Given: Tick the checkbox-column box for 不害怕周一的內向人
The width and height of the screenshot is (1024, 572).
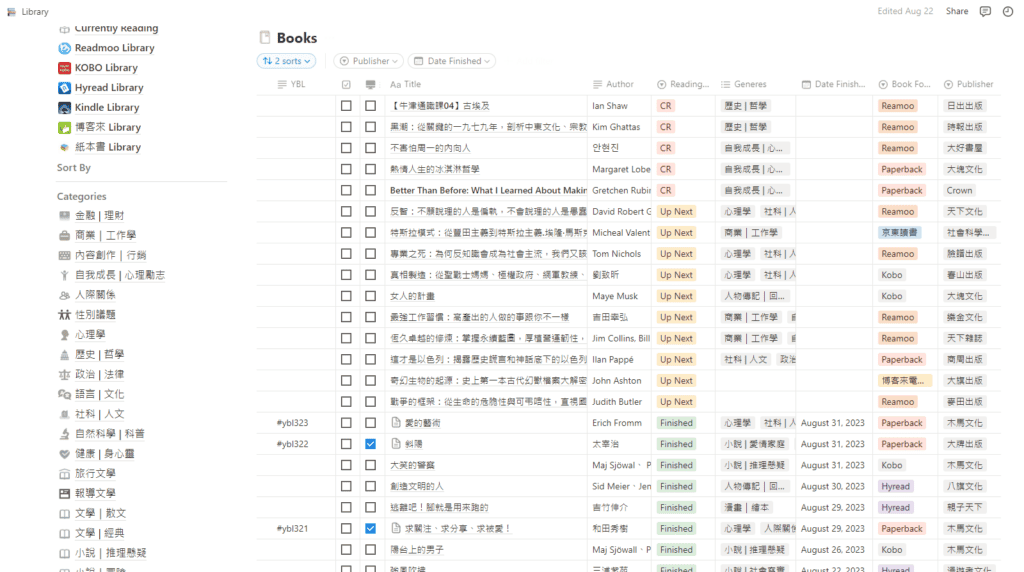Looking at the screenshot, I should 346,148.
